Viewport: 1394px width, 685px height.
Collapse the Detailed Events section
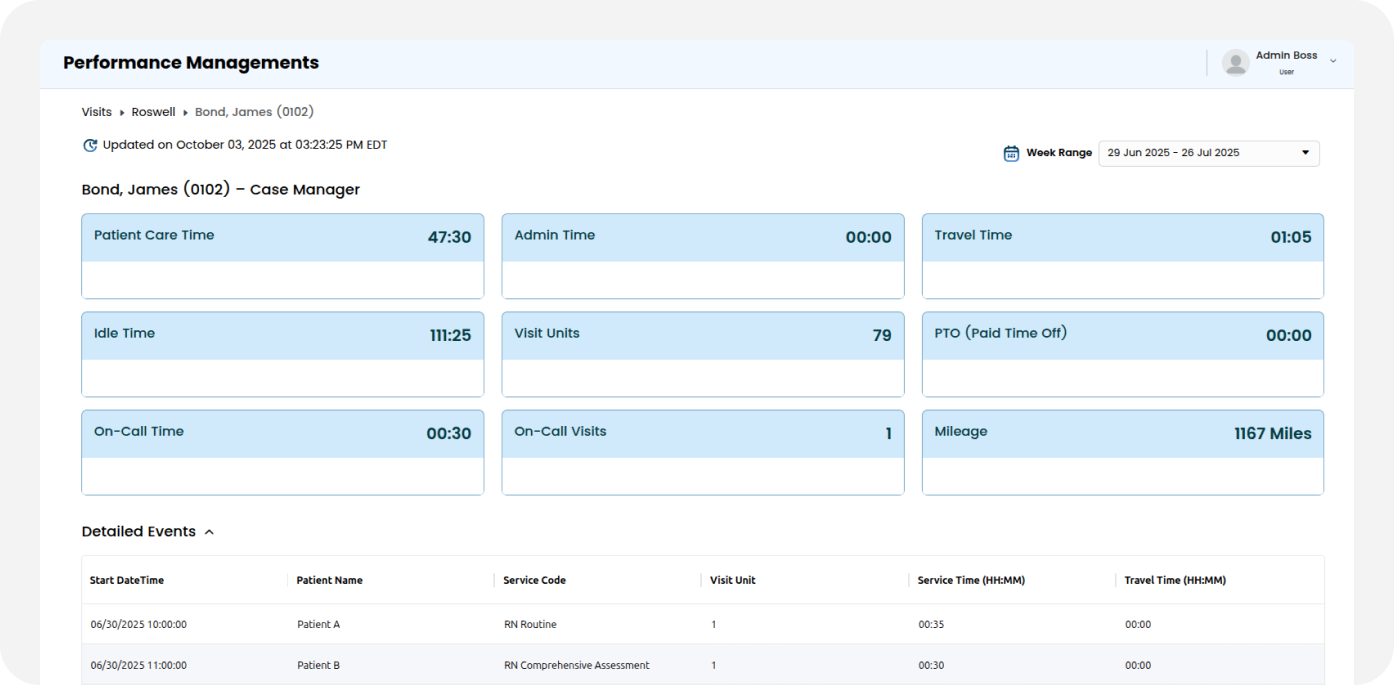click(x=209, y=532)
